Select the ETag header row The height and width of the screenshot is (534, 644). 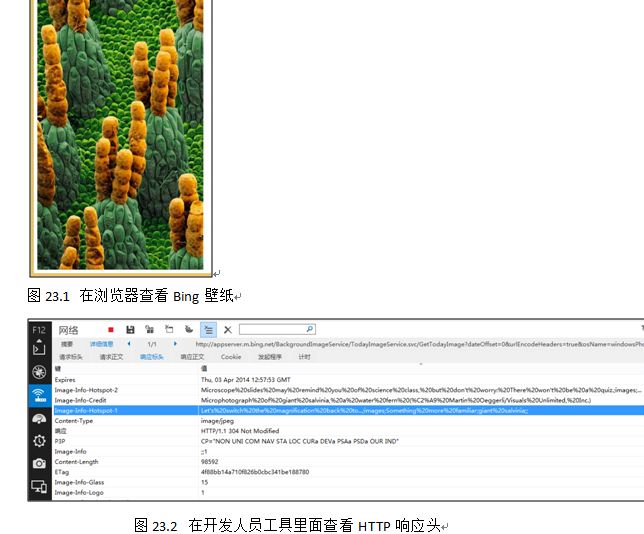tap(348, 472)
